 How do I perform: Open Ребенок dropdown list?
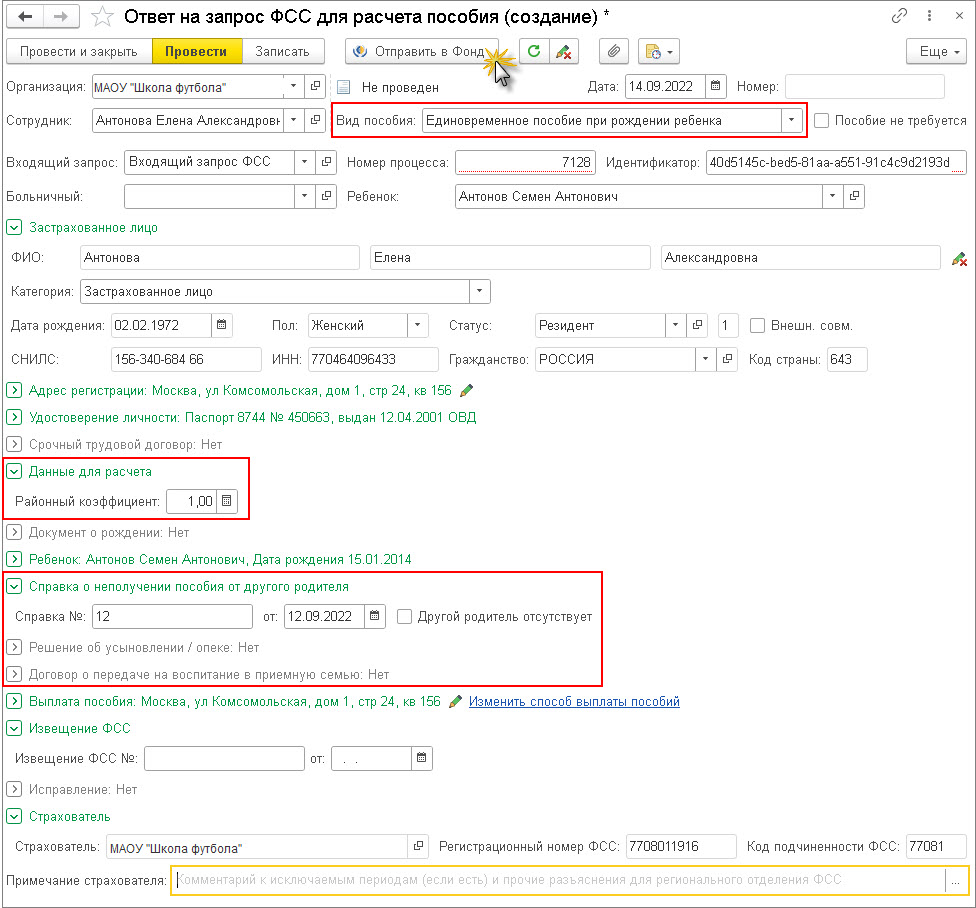[x=832, y=196]
